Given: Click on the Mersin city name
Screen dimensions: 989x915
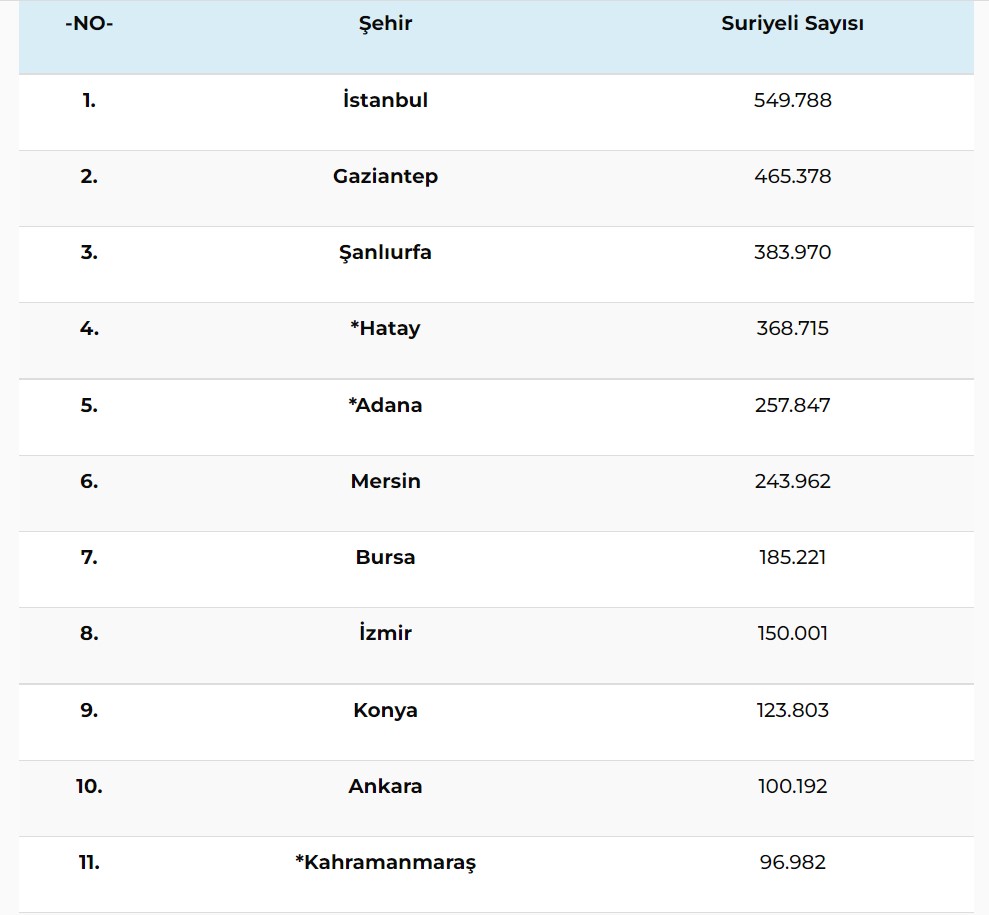Looking at the screenshot, I should point(385,481).
